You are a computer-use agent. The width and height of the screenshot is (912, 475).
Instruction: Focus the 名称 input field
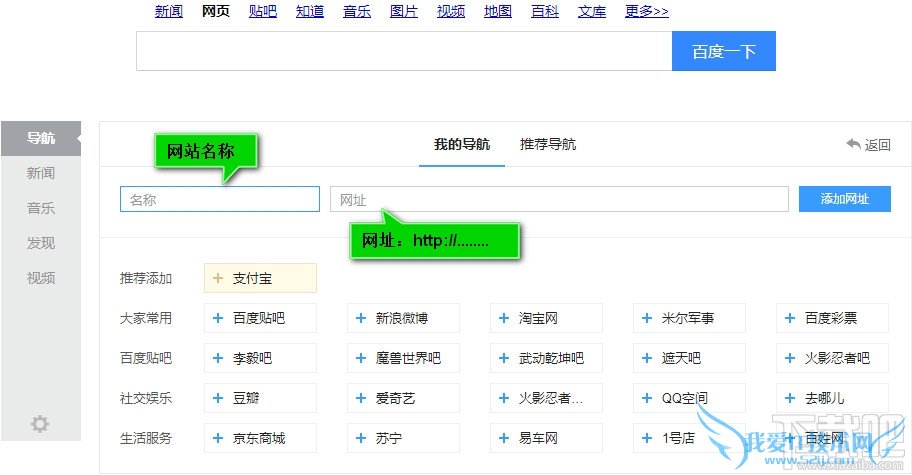[x=220, y=199]
